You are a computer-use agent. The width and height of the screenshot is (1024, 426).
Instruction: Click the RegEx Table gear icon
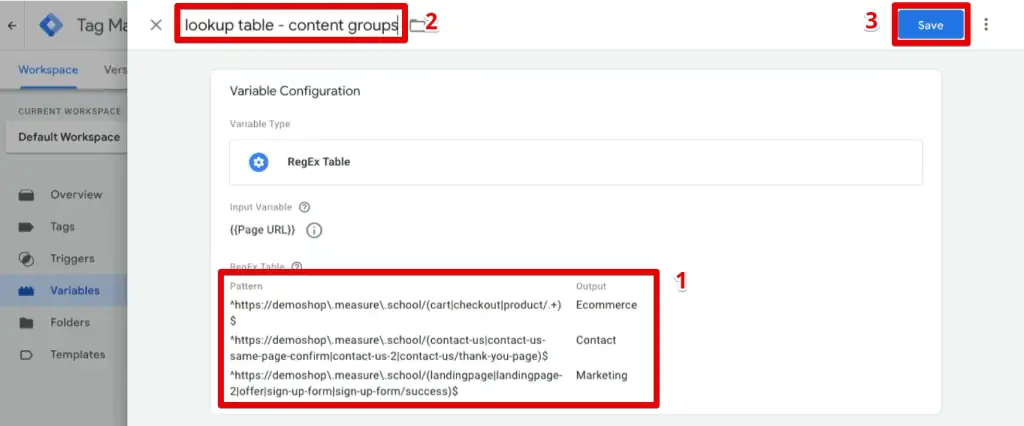(x=259, y=162)
